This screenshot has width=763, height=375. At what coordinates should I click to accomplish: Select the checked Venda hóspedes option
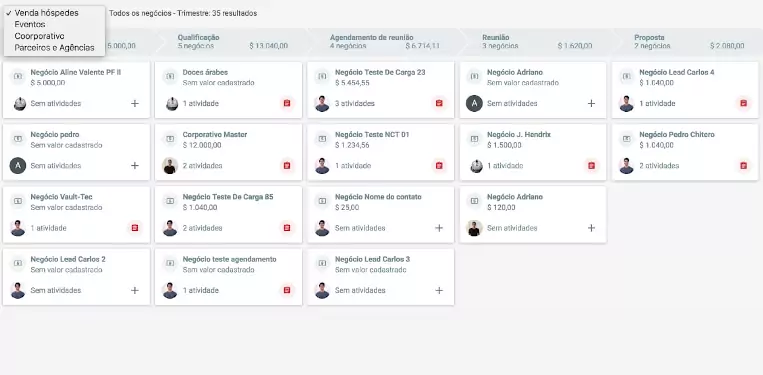(46, 13)
